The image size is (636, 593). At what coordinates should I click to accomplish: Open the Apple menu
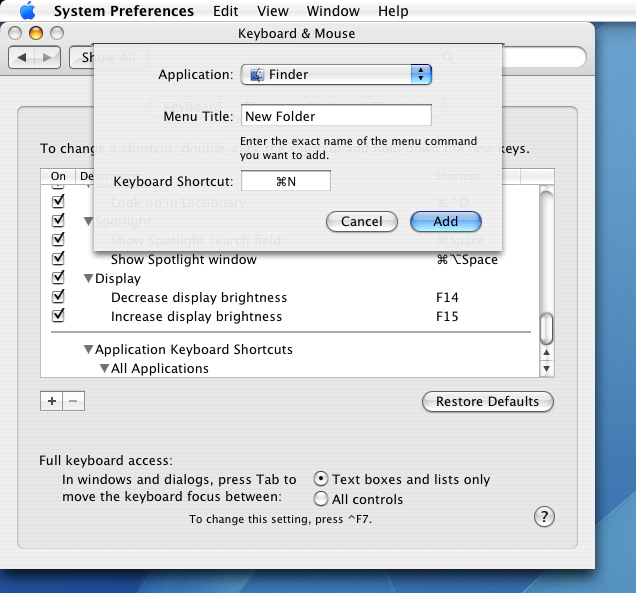28,11
